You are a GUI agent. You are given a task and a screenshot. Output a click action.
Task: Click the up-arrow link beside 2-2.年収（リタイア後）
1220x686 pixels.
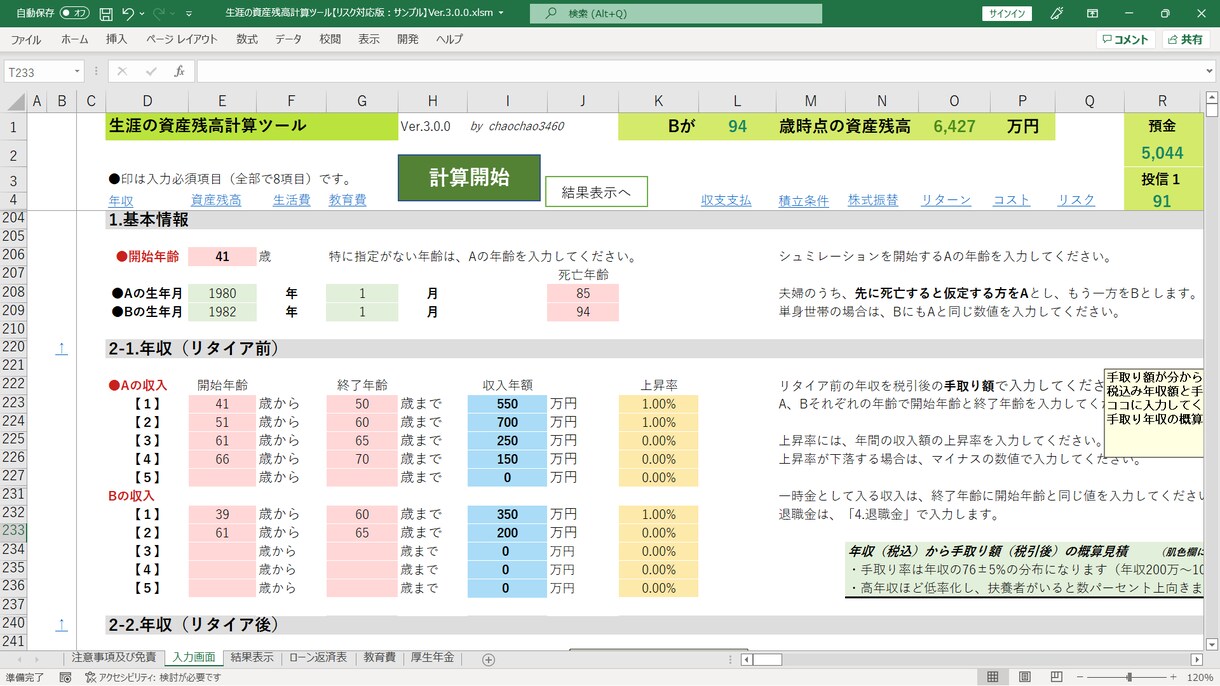[61, 624]
